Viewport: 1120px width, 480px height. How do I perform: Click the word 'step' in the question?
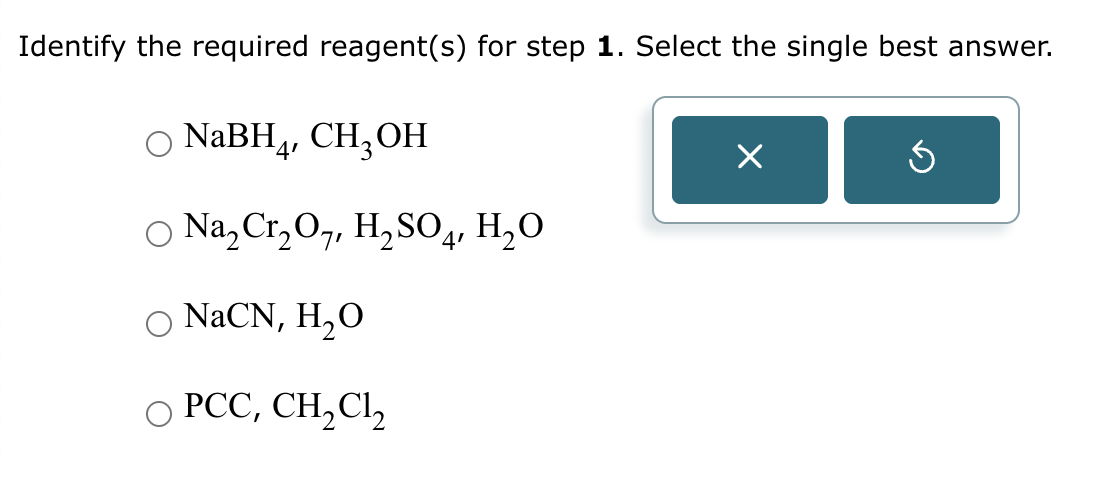[557, 46]
